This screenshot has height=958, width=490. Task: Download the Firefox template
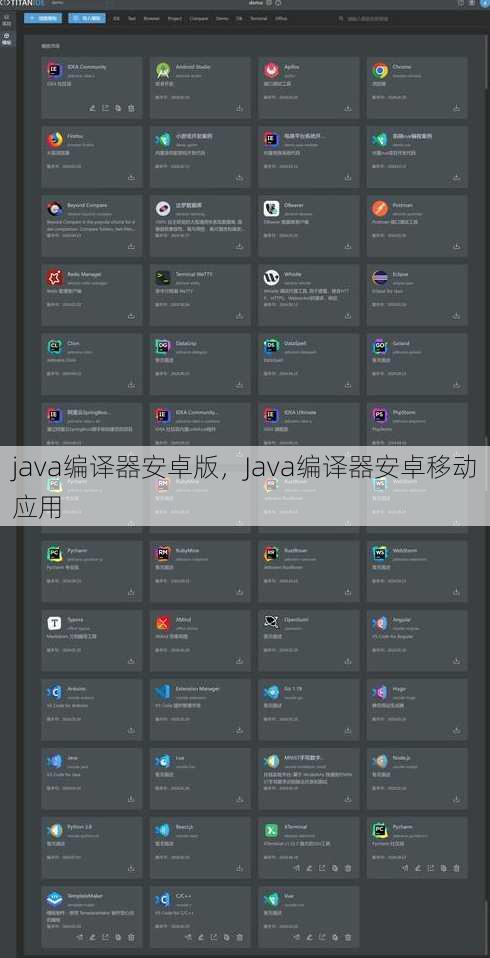click(131, 177)
